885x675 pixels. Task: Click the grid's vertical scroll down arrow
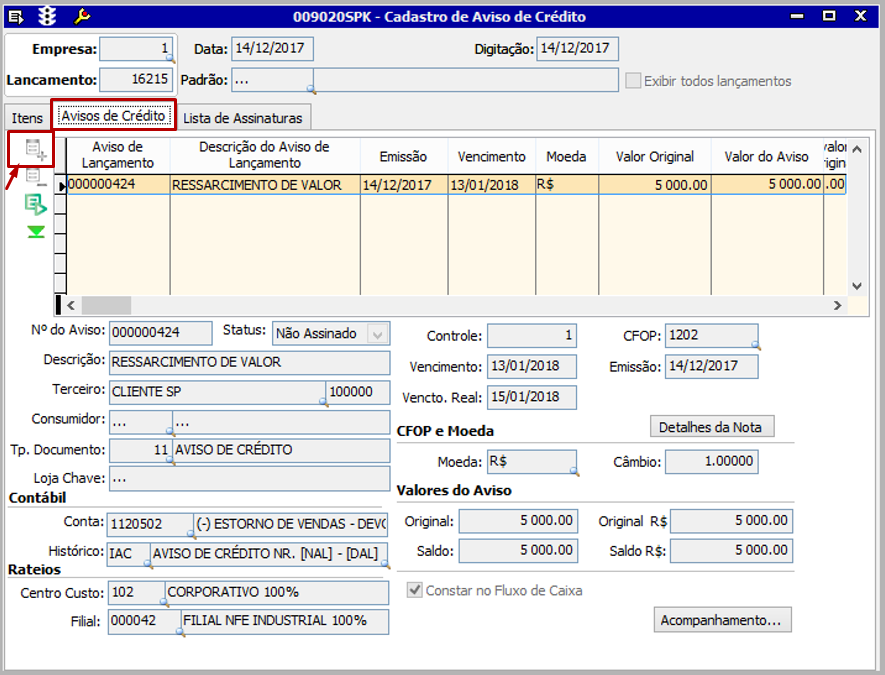click(856, 285)
